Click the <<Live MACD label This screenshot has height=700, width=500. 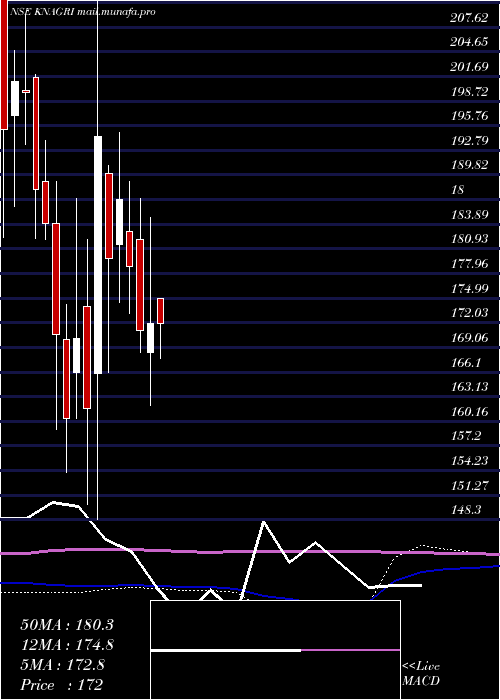pos(421,674)
